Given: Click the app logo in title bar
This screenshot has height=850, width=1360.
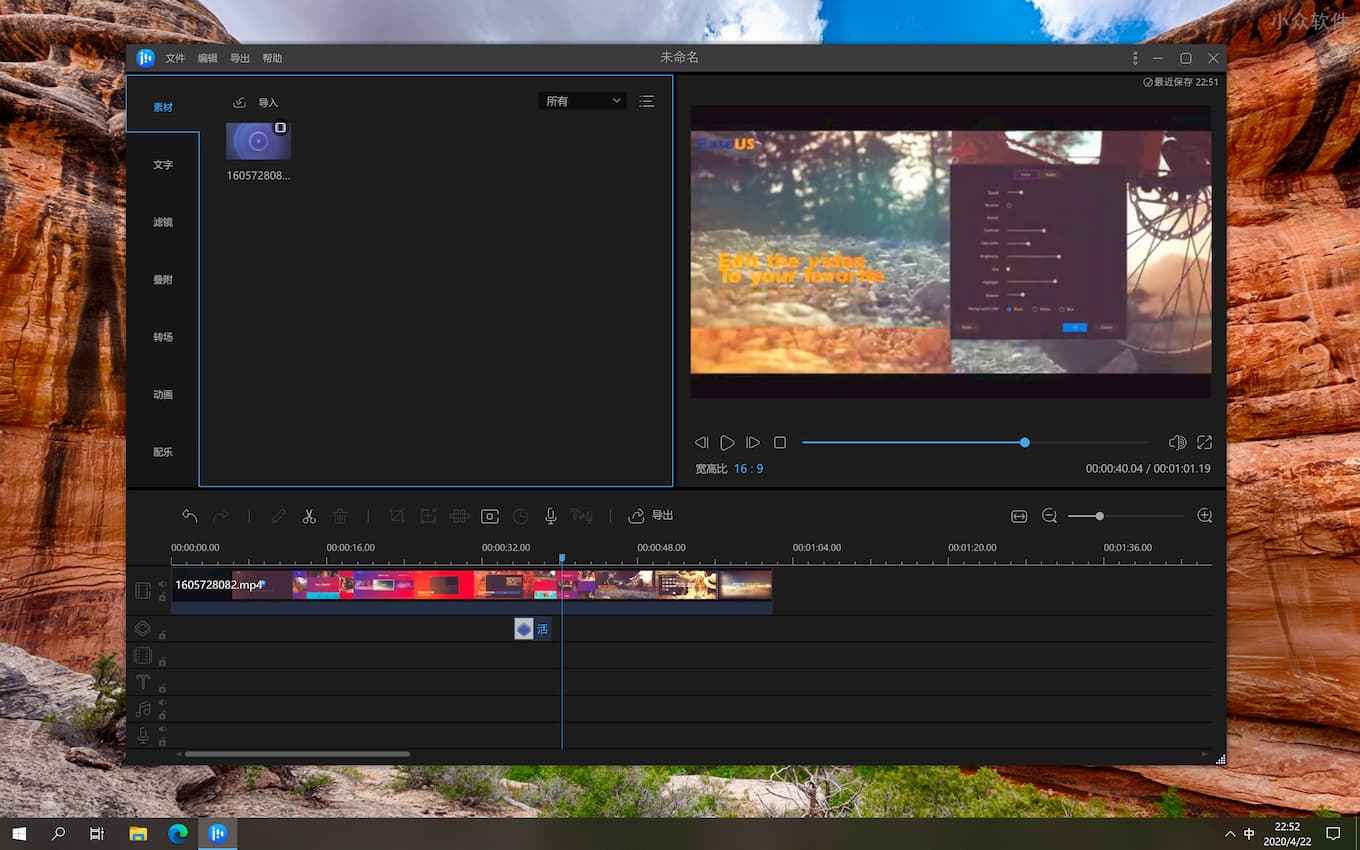Looking at the screenshot, I should [146, 58].
